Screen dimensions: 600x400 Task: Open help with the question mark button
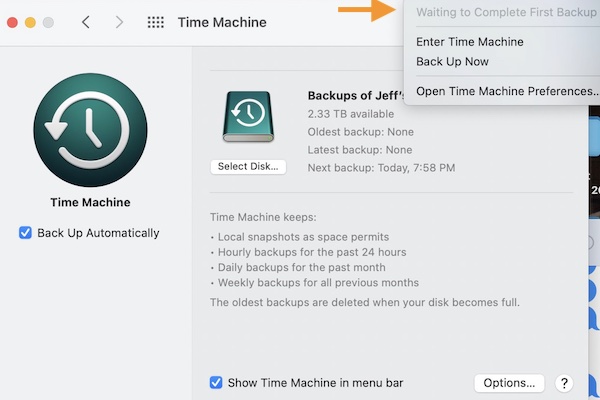tap(564, 383)
